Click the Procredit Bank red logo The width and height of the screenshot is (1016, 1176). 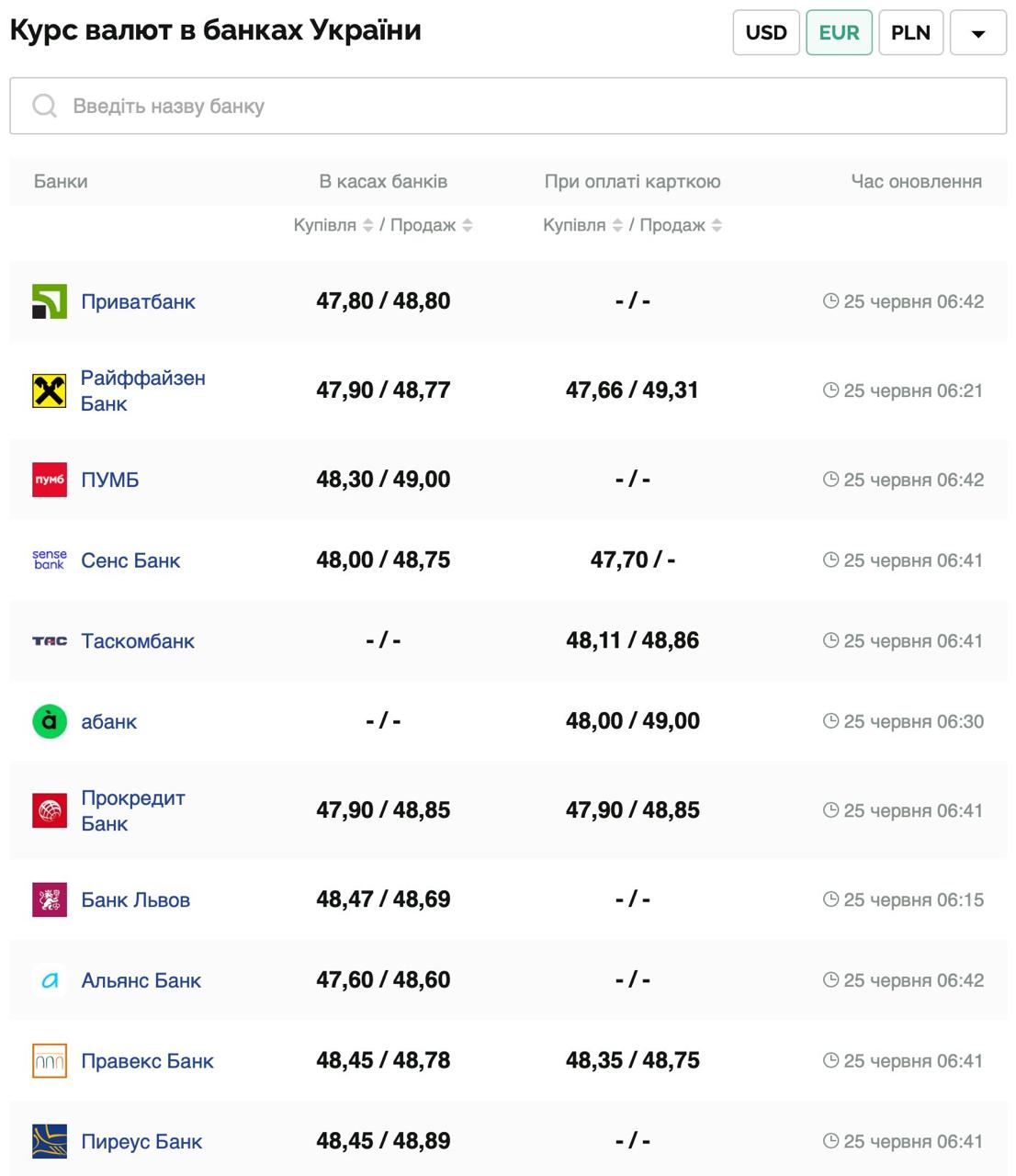coord(50,811)
